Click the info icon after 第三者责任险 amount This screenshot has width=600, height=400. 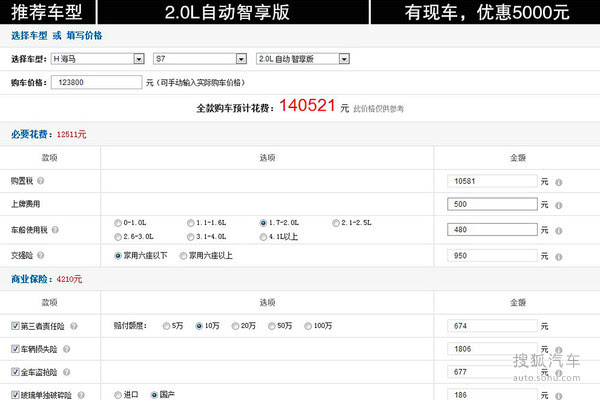[558, 326]
